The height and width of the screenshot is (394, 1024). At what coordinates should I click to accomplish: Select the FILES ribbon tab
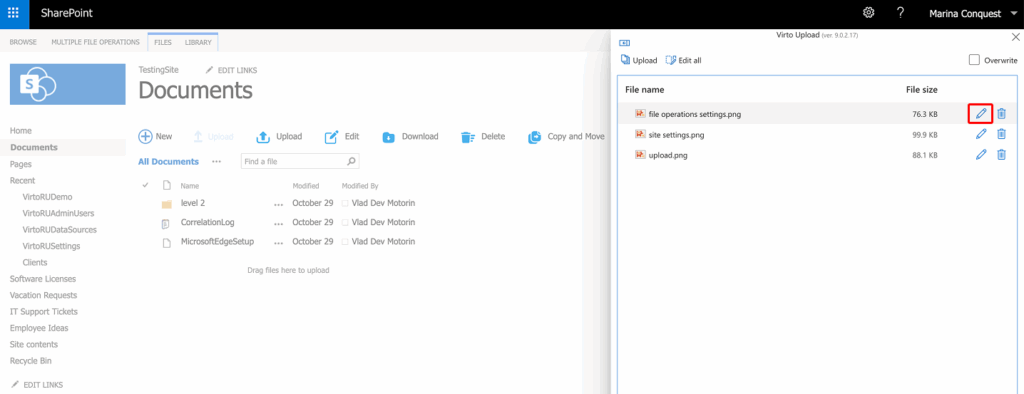click(163, 42)
